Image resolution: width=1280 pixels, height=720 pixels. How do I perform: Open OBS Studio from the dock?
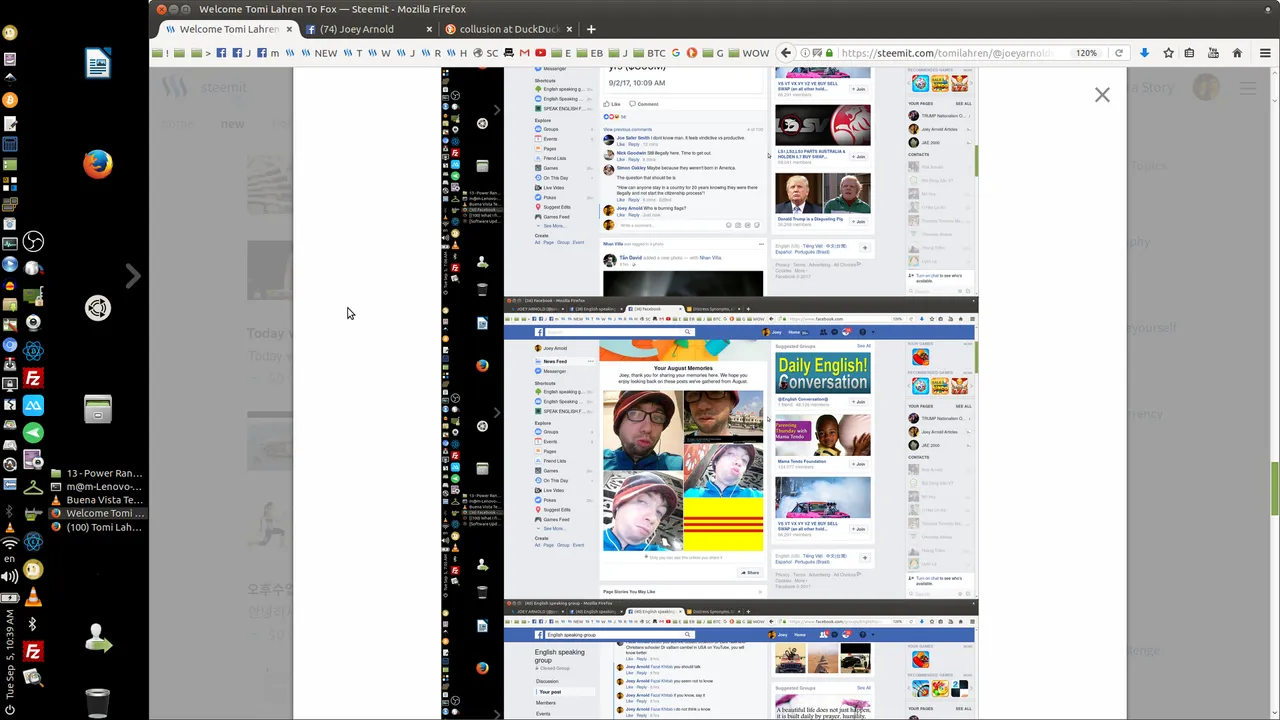33,241
